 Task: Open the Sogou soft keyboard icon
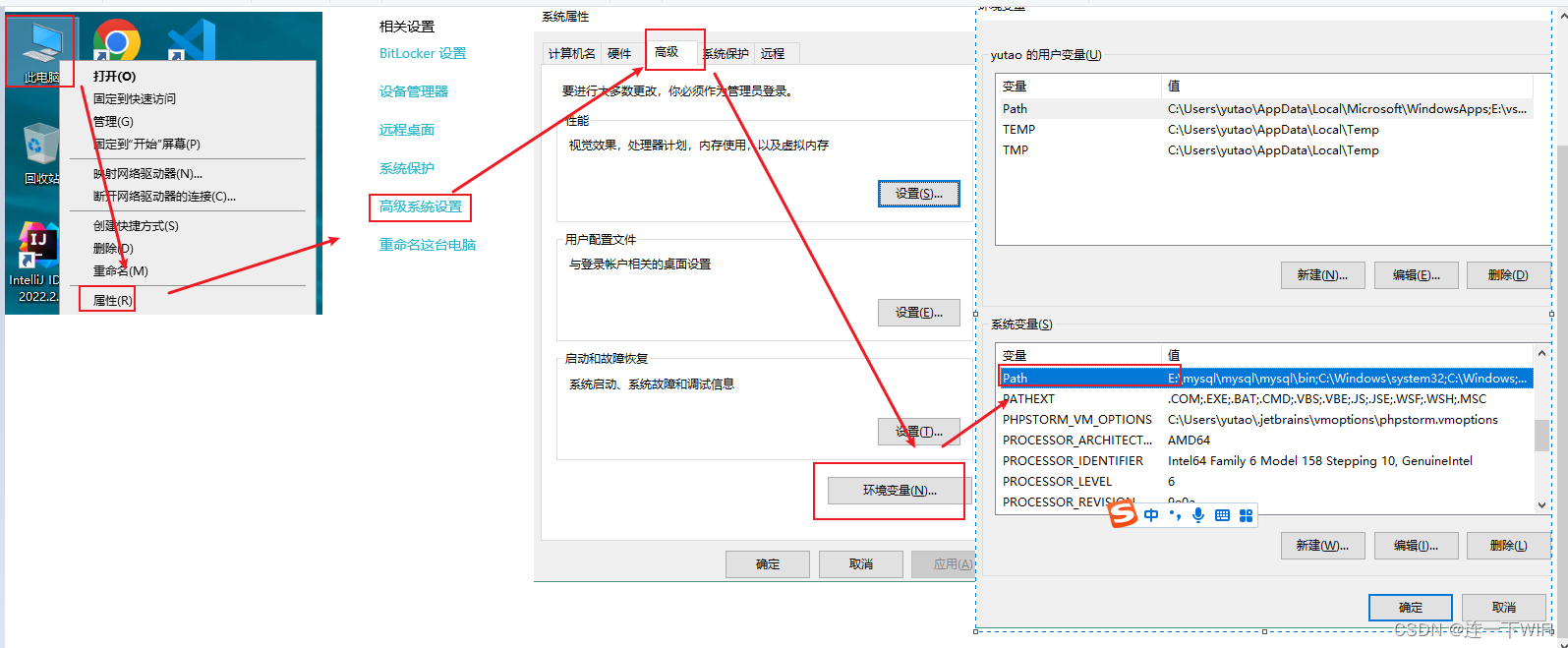point(1222,515)
